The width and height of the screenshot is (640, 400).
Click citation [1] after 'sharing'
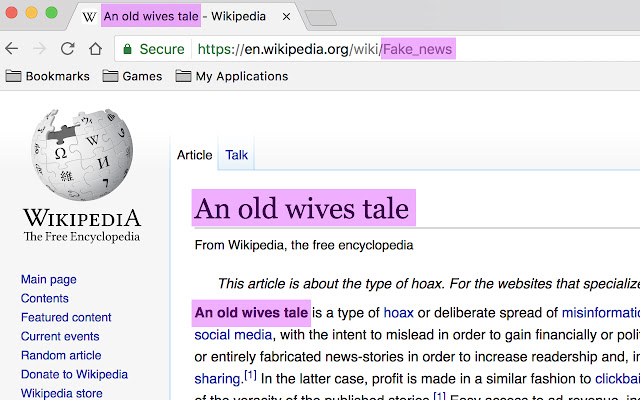pos(250,375)
